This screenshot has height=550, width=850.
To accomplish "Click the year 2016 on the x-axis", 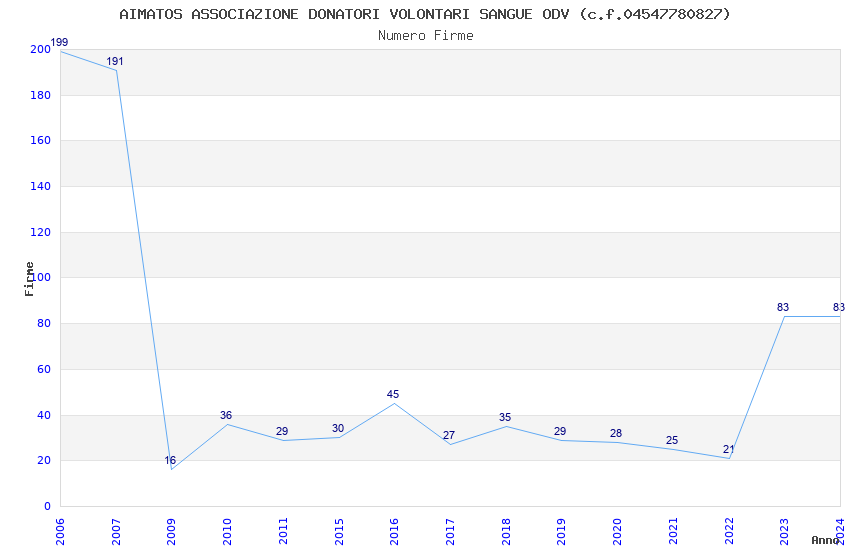I will 394,531.
